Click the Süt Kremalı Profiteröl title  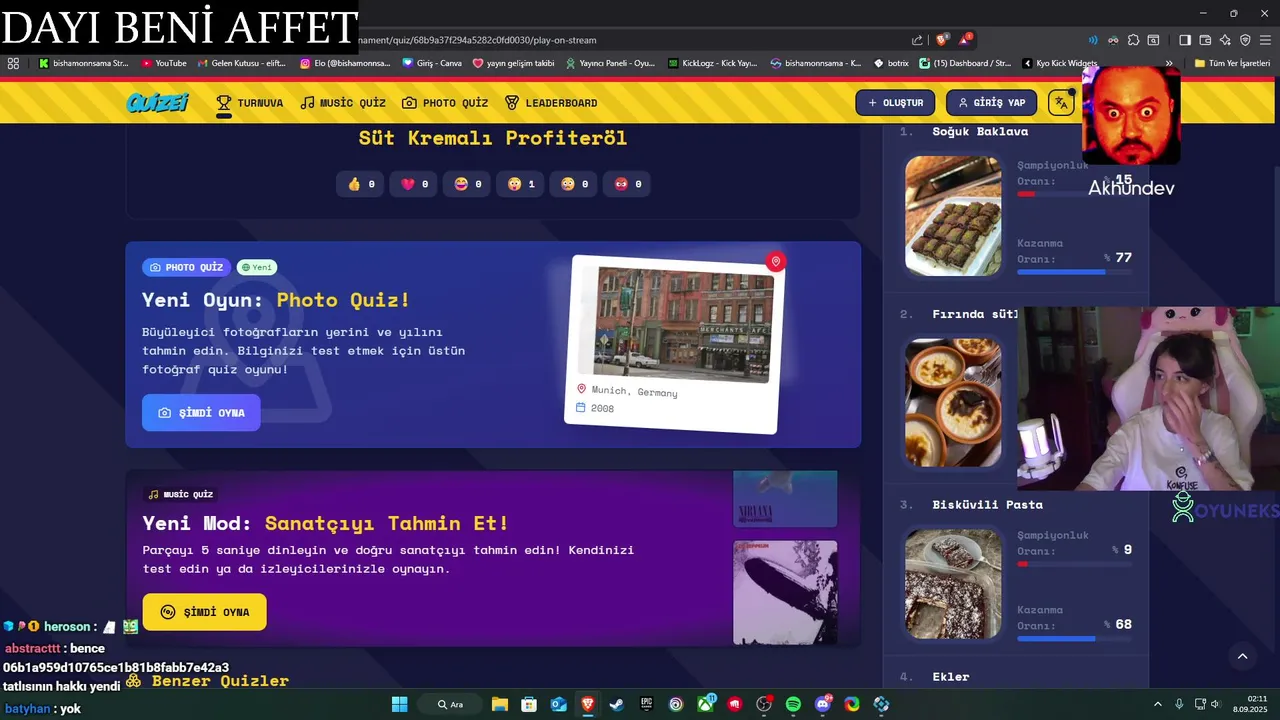coord(493,138)
